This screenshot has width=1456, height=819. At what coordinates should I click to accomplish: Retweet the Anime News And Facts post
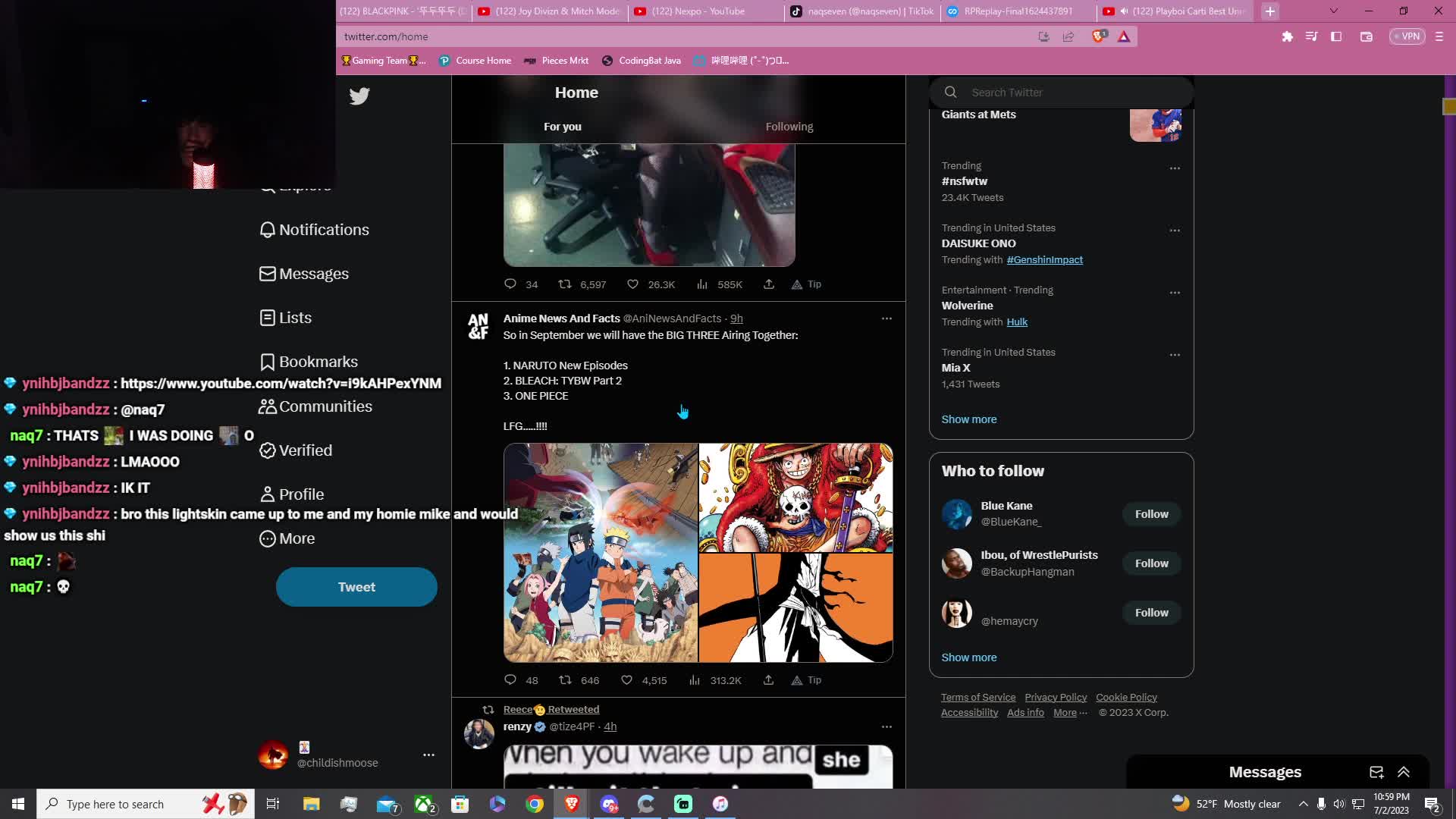point(565,680)
